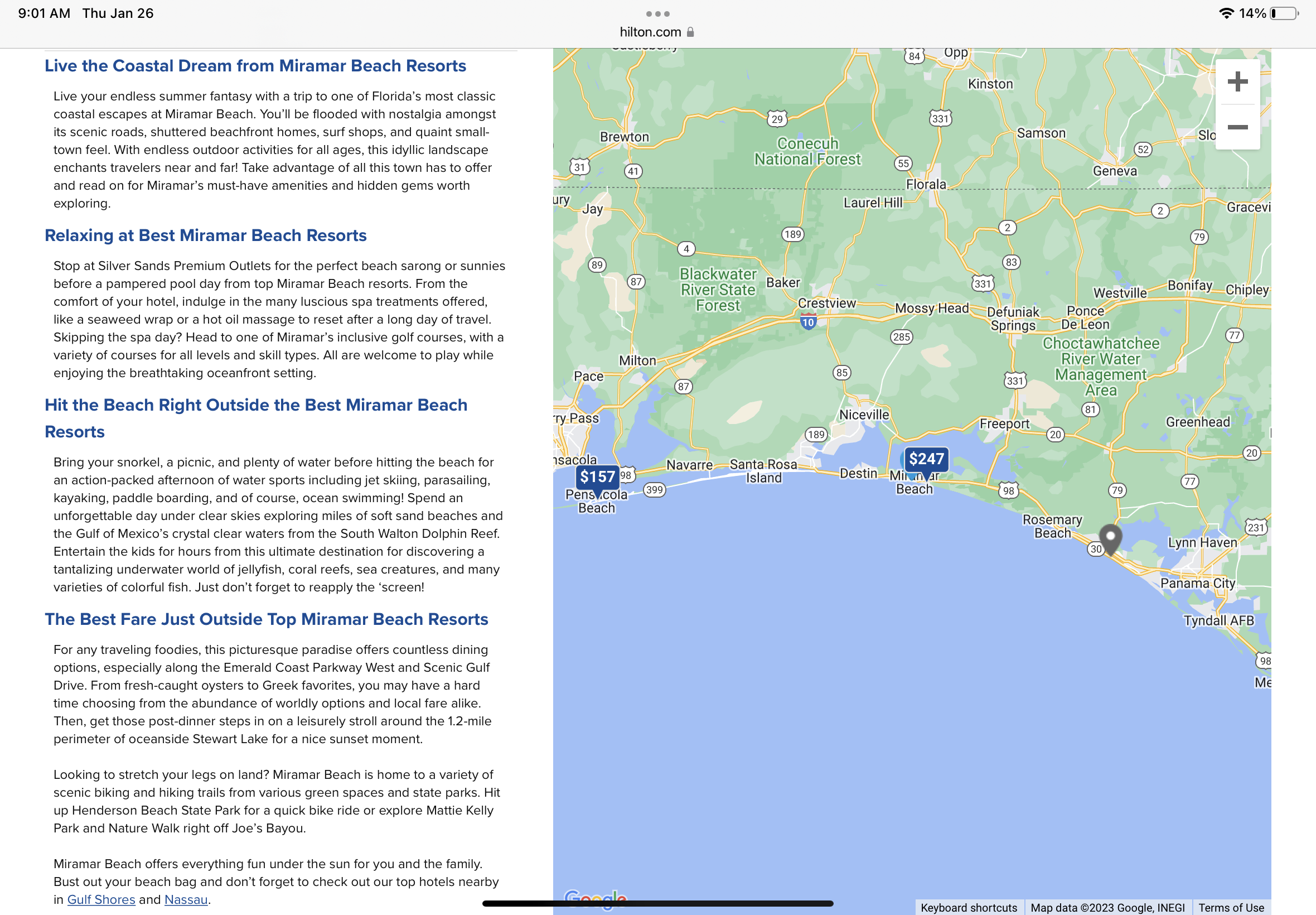Tap the three-dot multitasking menu at top
The width and height of the screenshot is (1316, 915).
click(657, 14)
